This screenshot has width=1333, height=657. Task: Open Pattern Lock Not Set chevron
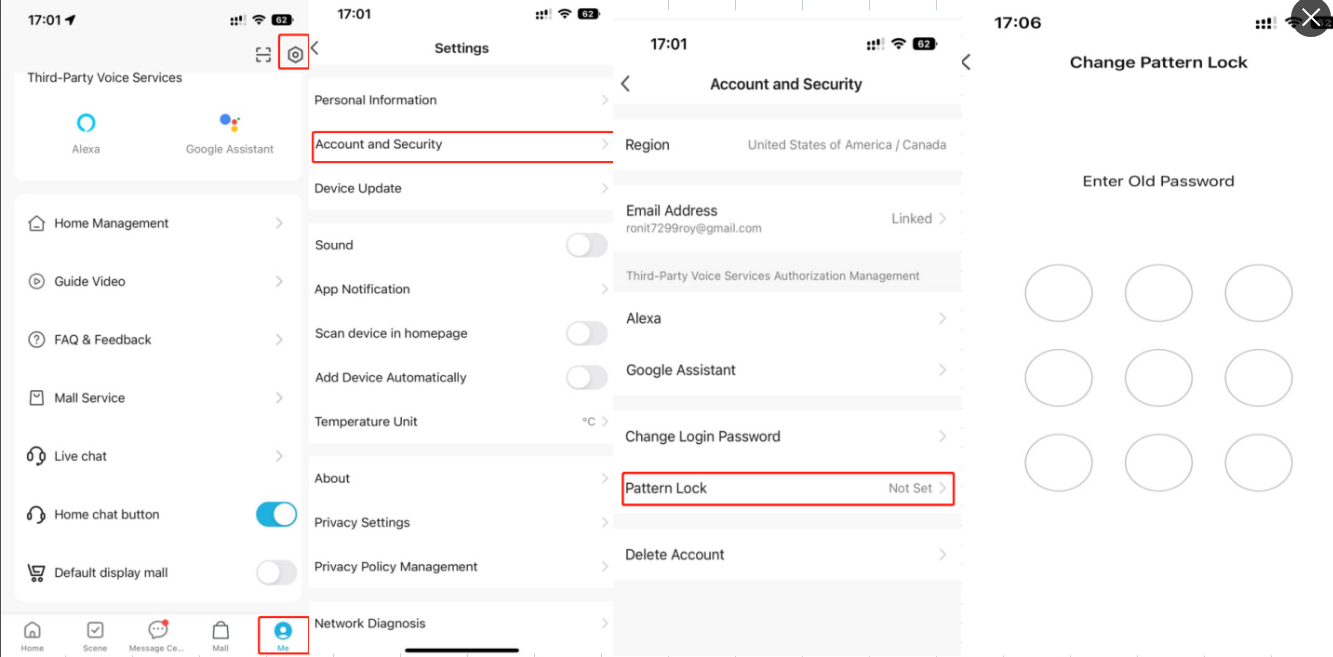click(942, 488)
